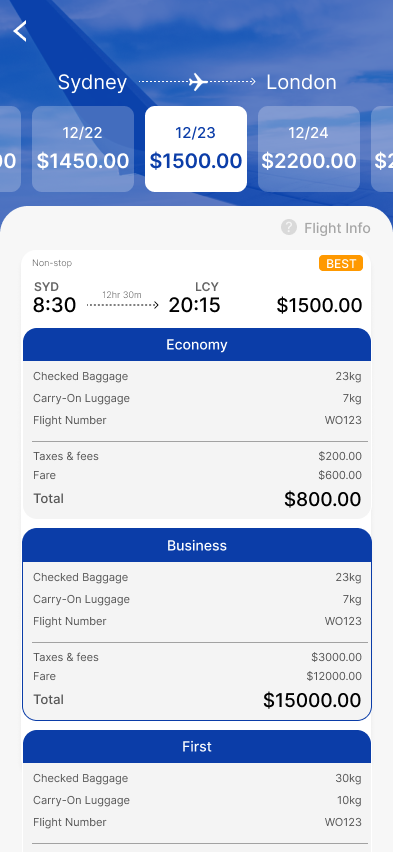Viewport: 393px width, 852px height.
Task: Open the Flight Info link
Action: tap(337, 228)
